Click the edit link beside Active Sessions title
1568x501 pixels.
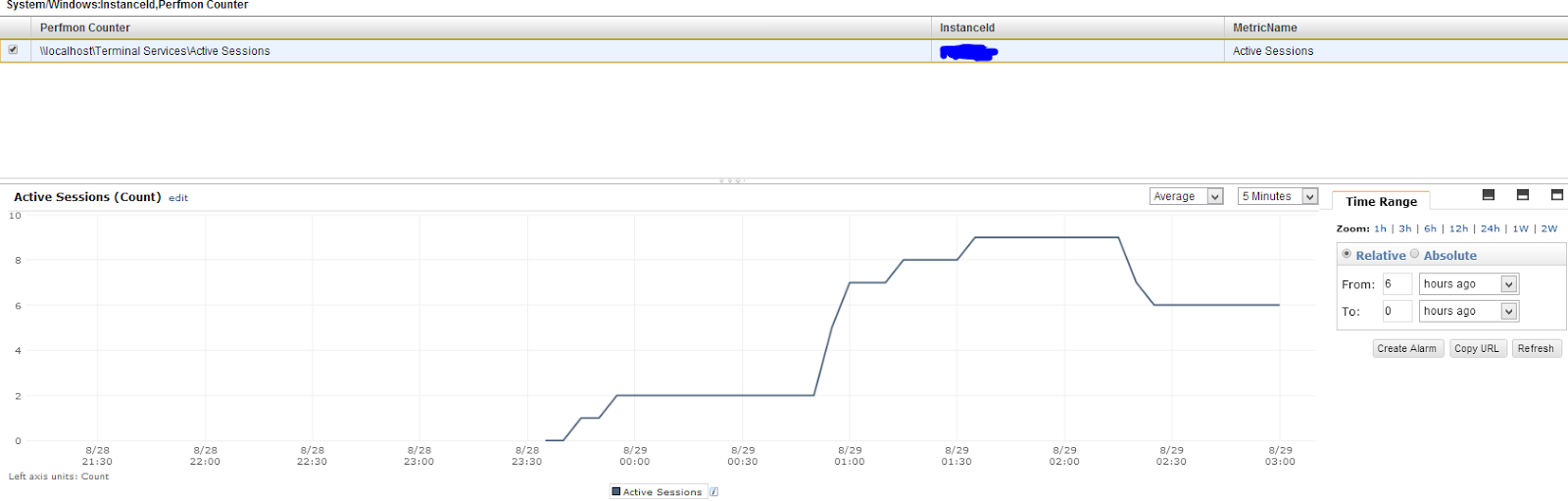coord(177,198)
